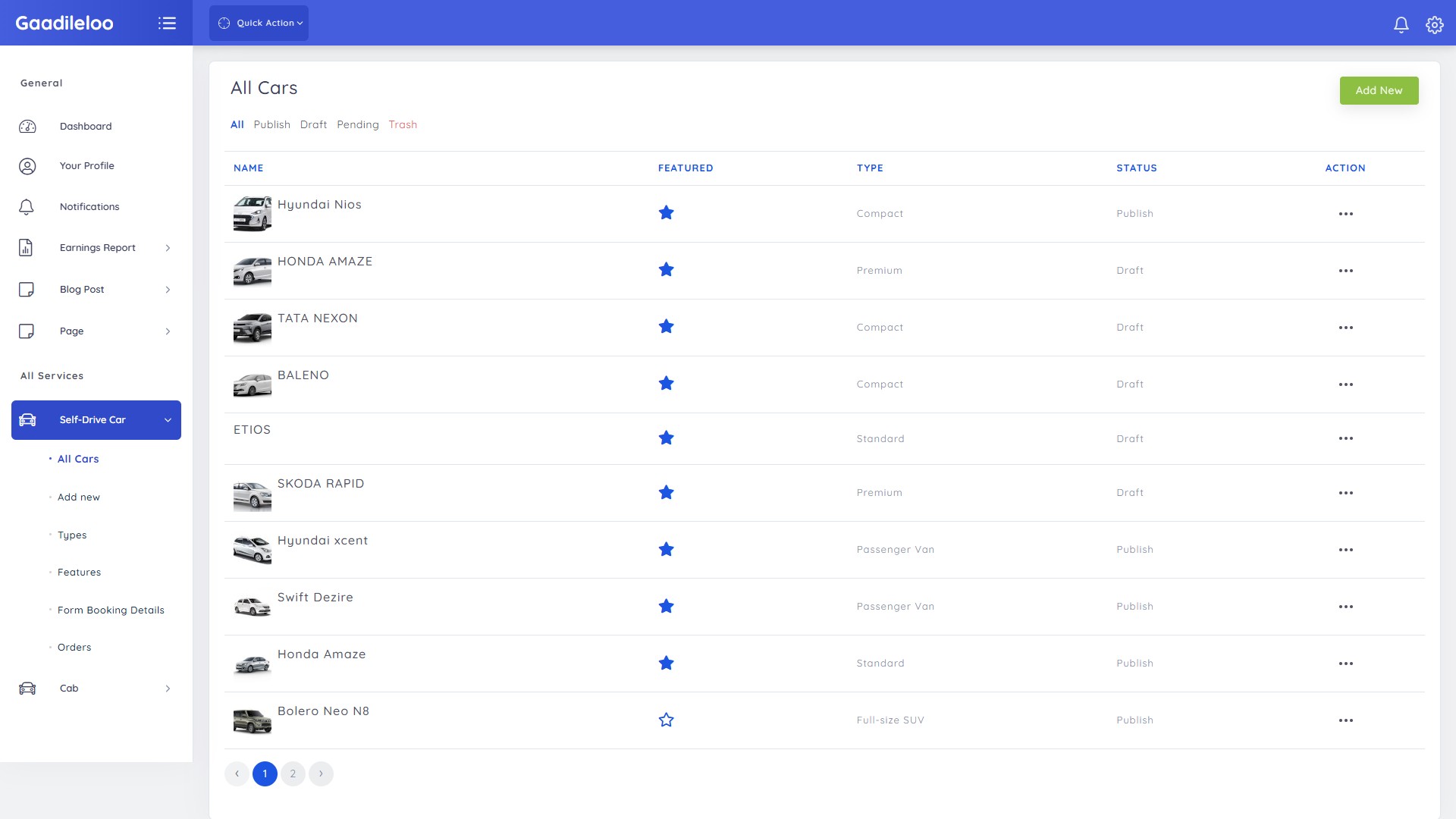Select the All filter tab
1456x819 pixels.
(x=237, y=124)
